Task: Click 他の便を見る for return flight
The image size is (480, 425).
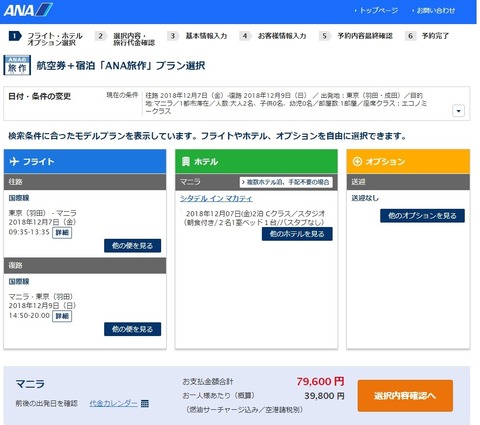Action: pos(132,329)
